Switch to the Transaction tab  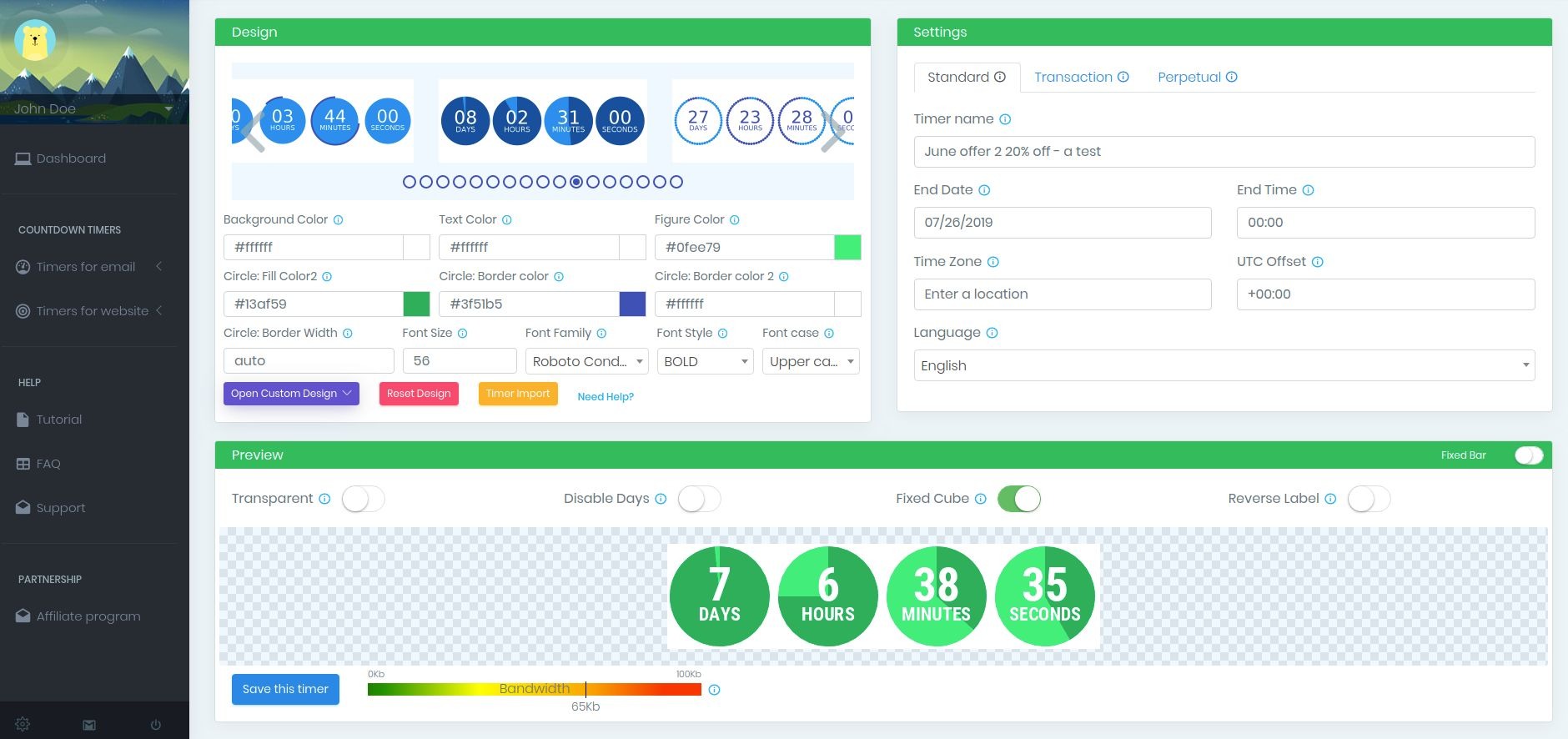coord(1082,78)
